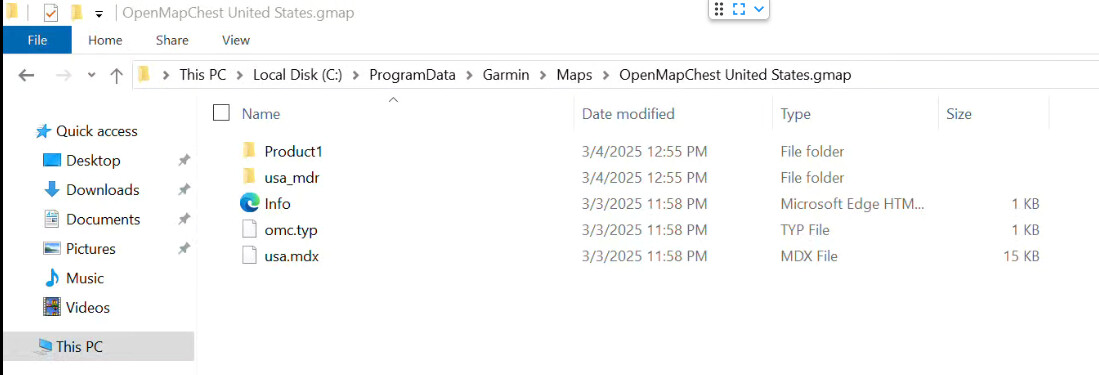Image resolution: width=1099 pixels, height=375 pixels.
Task: Select the omc.typ file icon
Action: pos(250,230)
